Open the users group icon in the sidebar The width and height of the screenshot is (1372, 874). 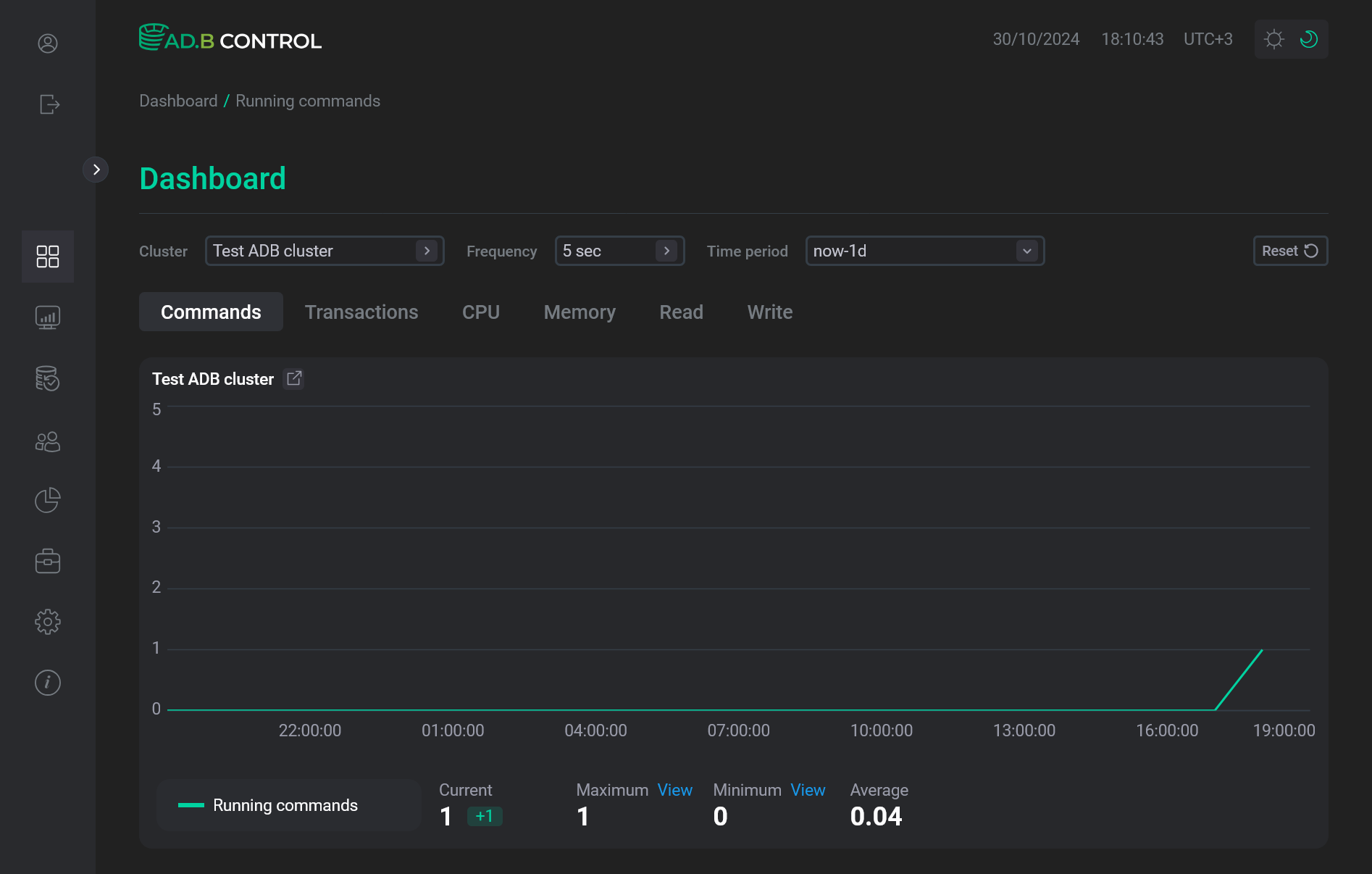[x=48, y=441]
